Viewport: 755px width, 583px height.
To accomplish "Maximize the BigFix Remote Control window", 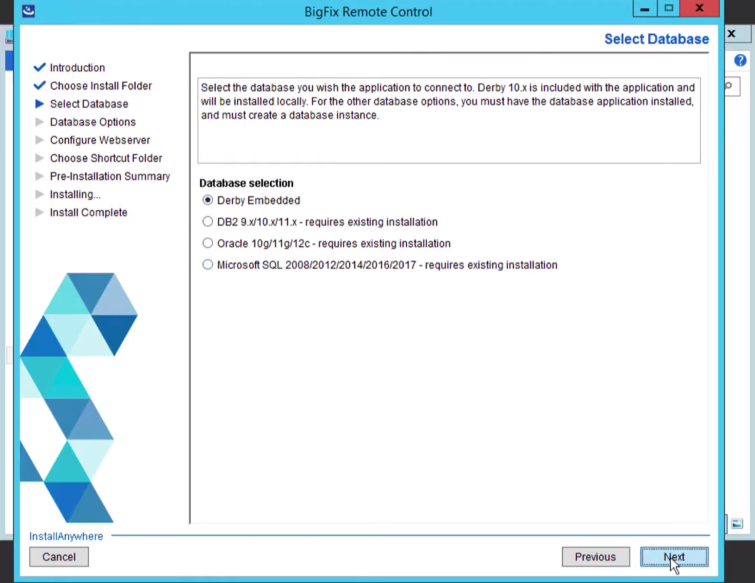I will point(669,9).
